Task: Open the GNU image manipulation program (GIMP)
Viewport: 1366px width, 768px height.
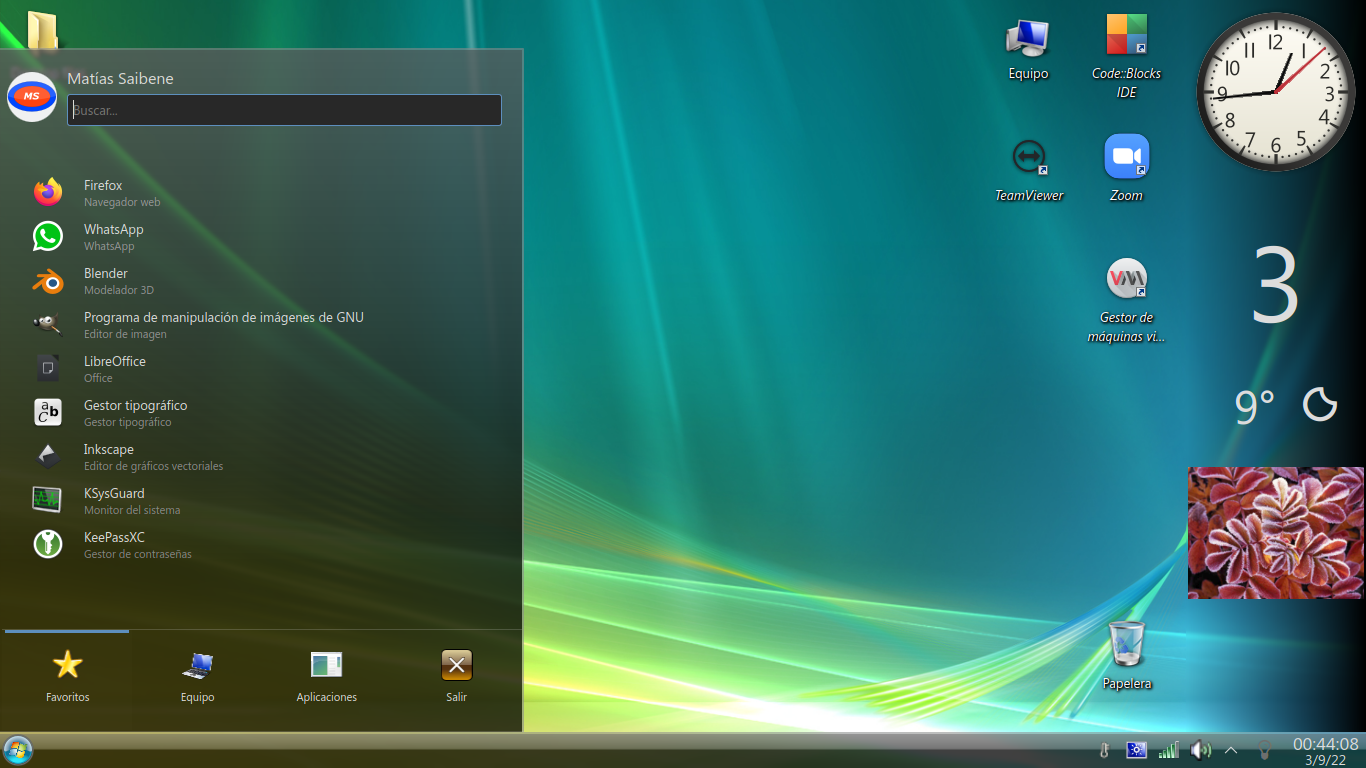Action: coord(262,324)
